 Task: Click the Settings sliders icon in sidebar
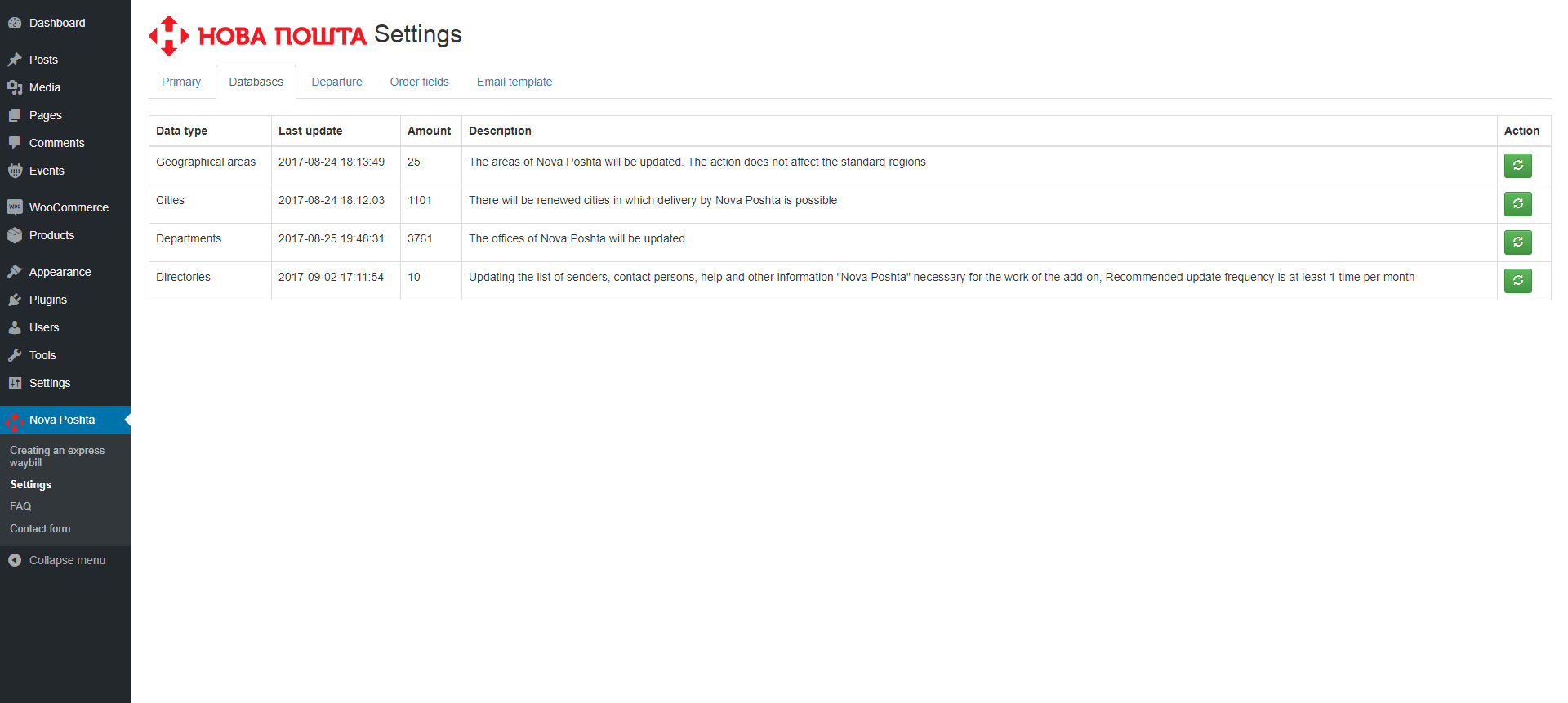click(x=15, y=383)
